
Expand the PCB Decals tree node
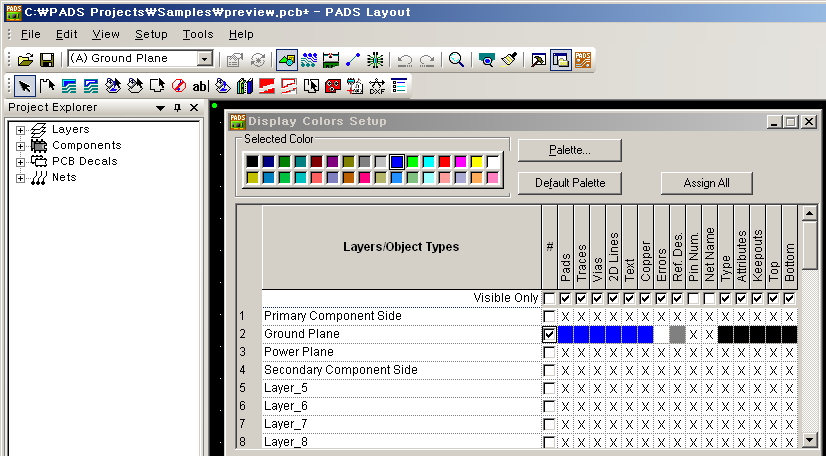(x=20, y=162)
